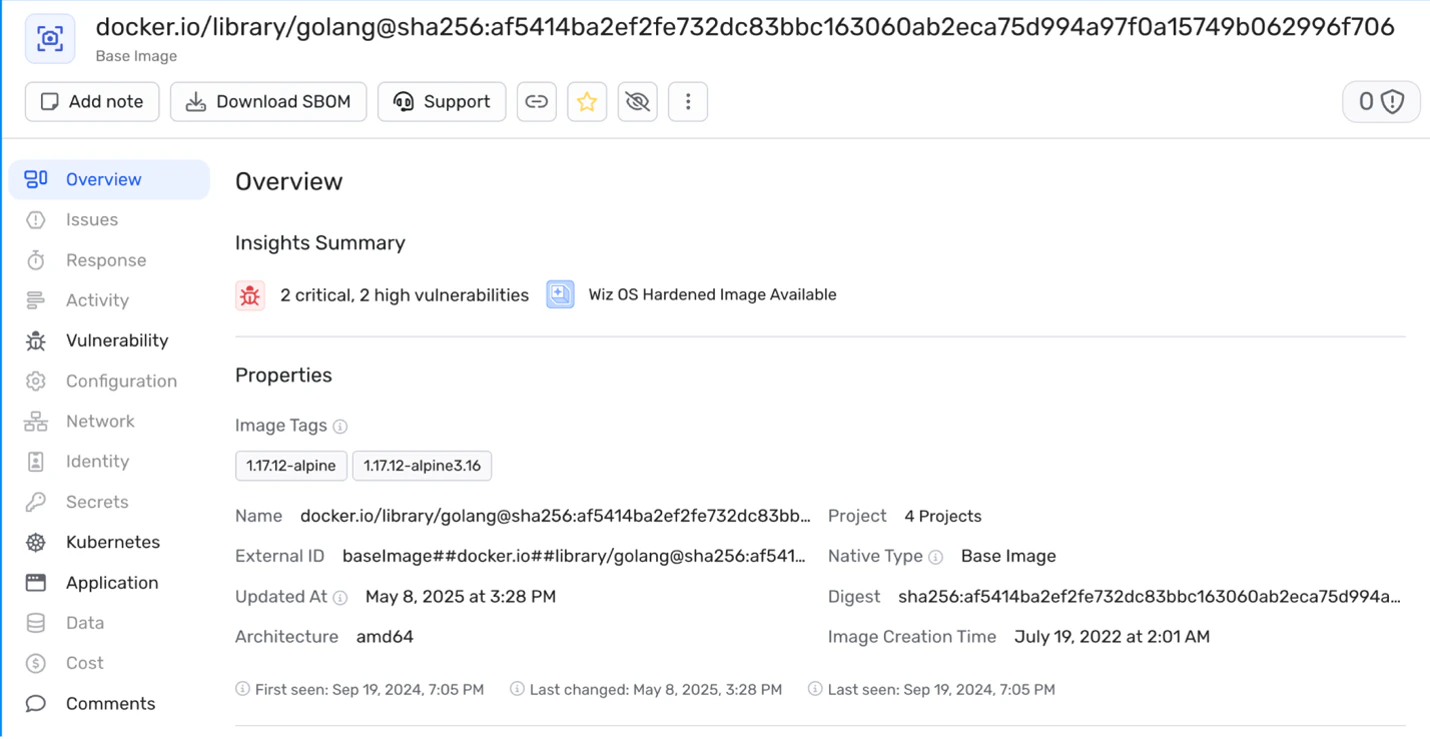Select the 1.17.12-alpine tag chip

tap(291, 465)
